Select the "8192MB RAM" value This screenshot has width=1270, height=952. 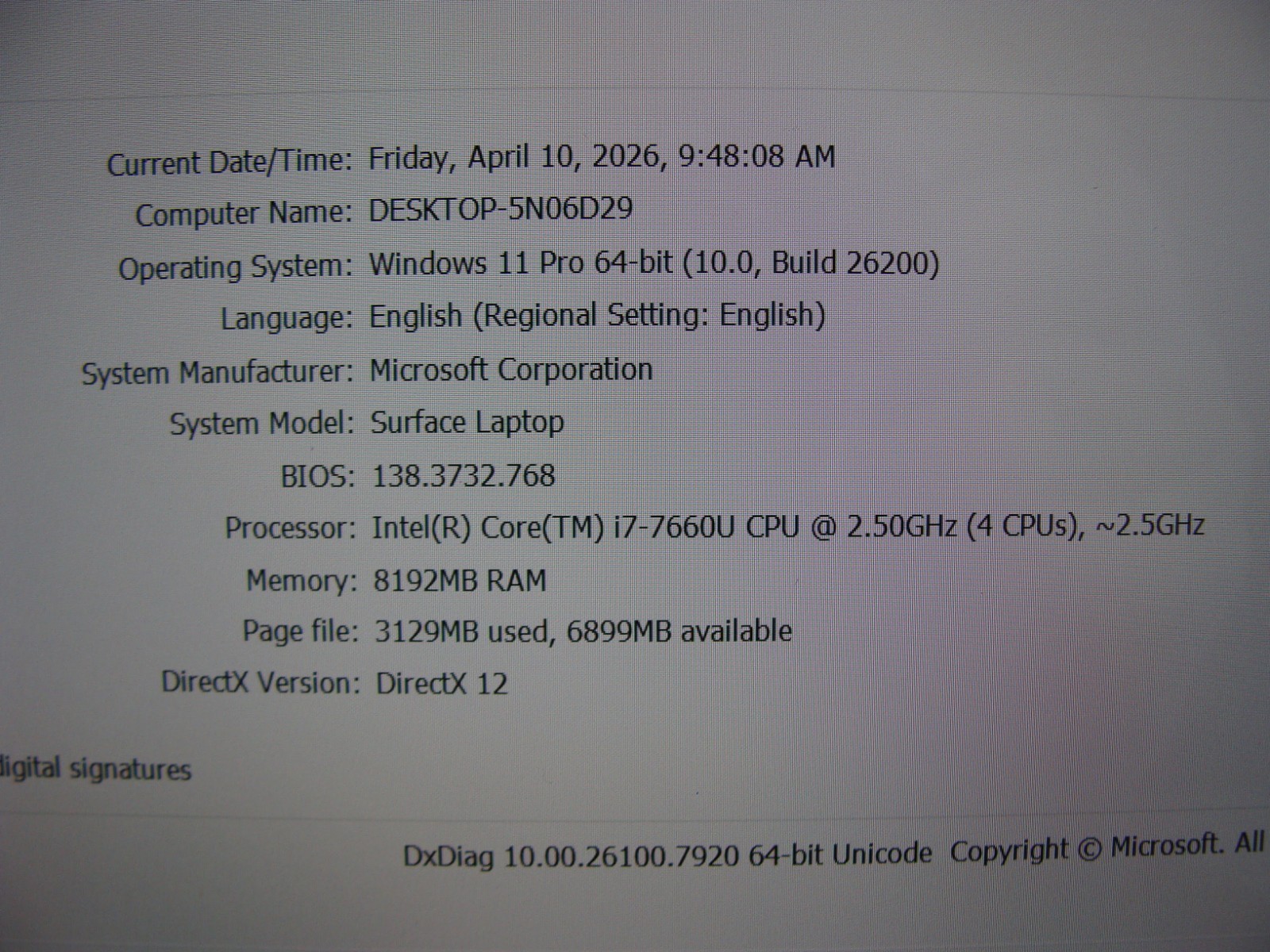460,581
